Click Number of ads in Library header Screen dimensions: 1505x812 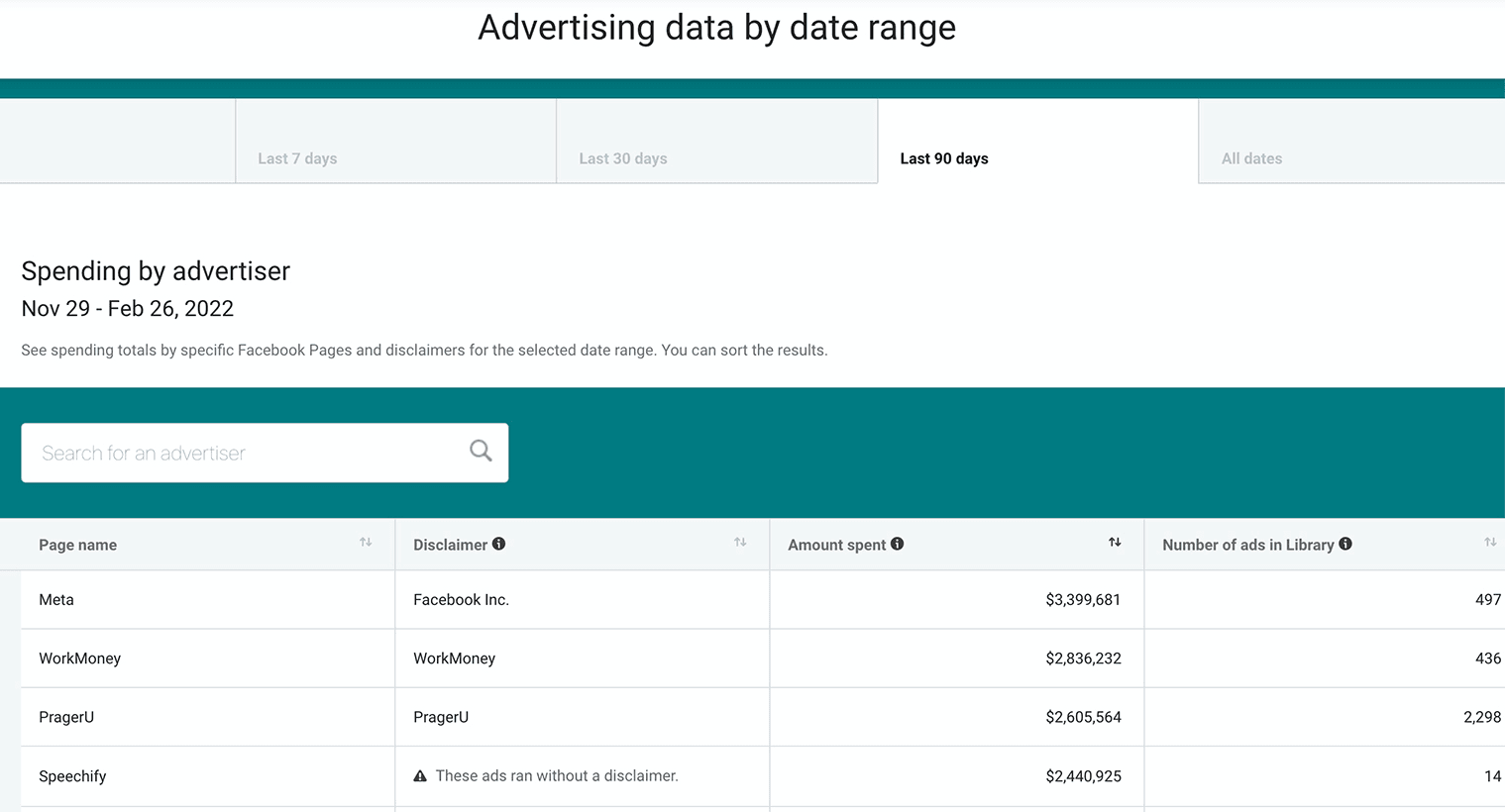1248,545
